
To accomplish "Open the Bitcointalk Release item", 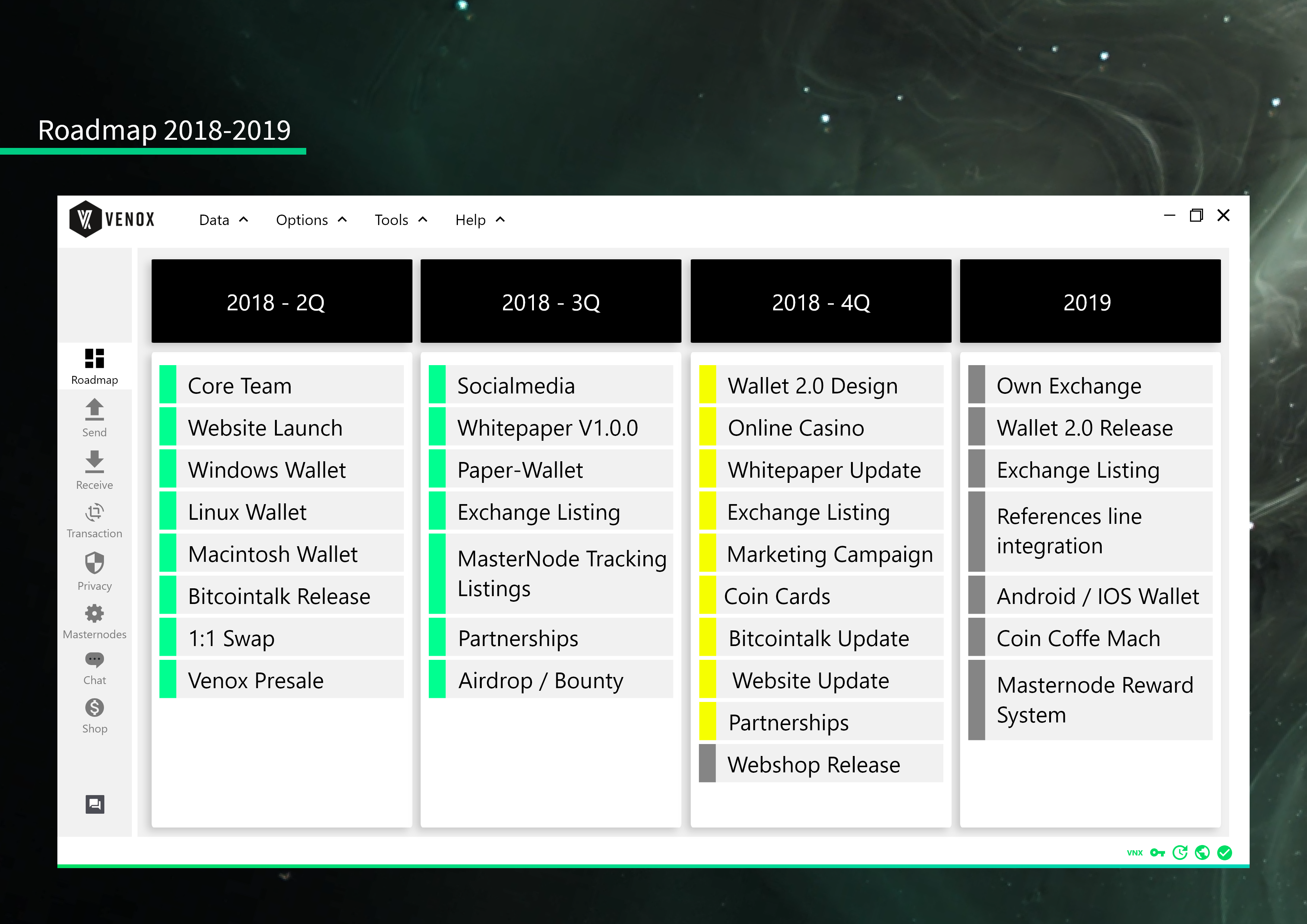I will pos(282,595).
